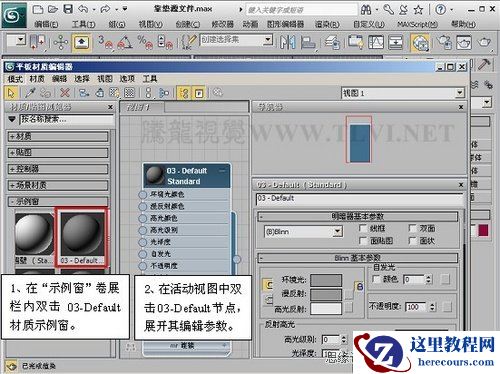The height and width of the screenshot is (374, 500).
Task: Enable the 面贴图 face map checkbox
Action: pyautogui.click(x=363, y=241)
